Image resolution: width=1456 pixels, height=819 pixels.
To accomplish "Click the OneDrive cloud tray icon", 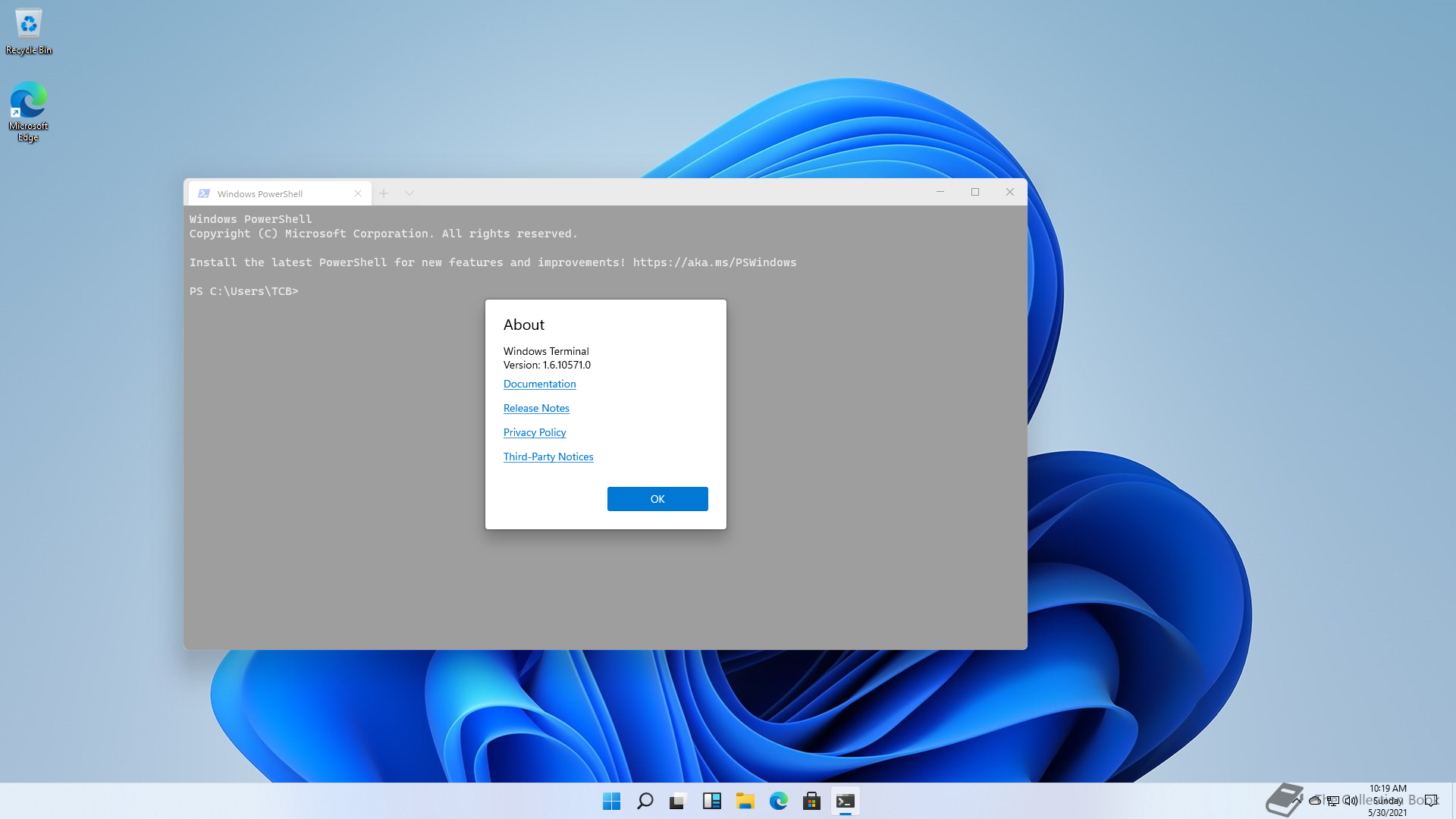I will coord(1315,800).
